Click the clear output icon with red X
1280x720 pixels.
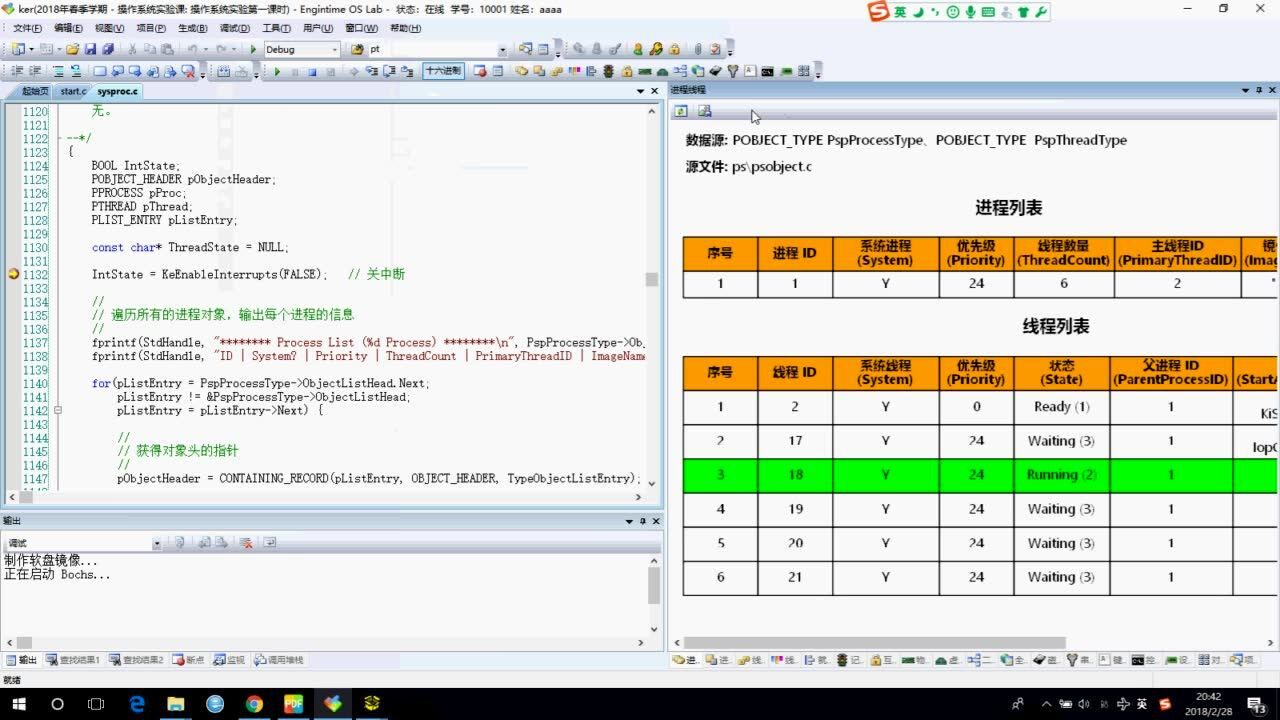point(246,543)
